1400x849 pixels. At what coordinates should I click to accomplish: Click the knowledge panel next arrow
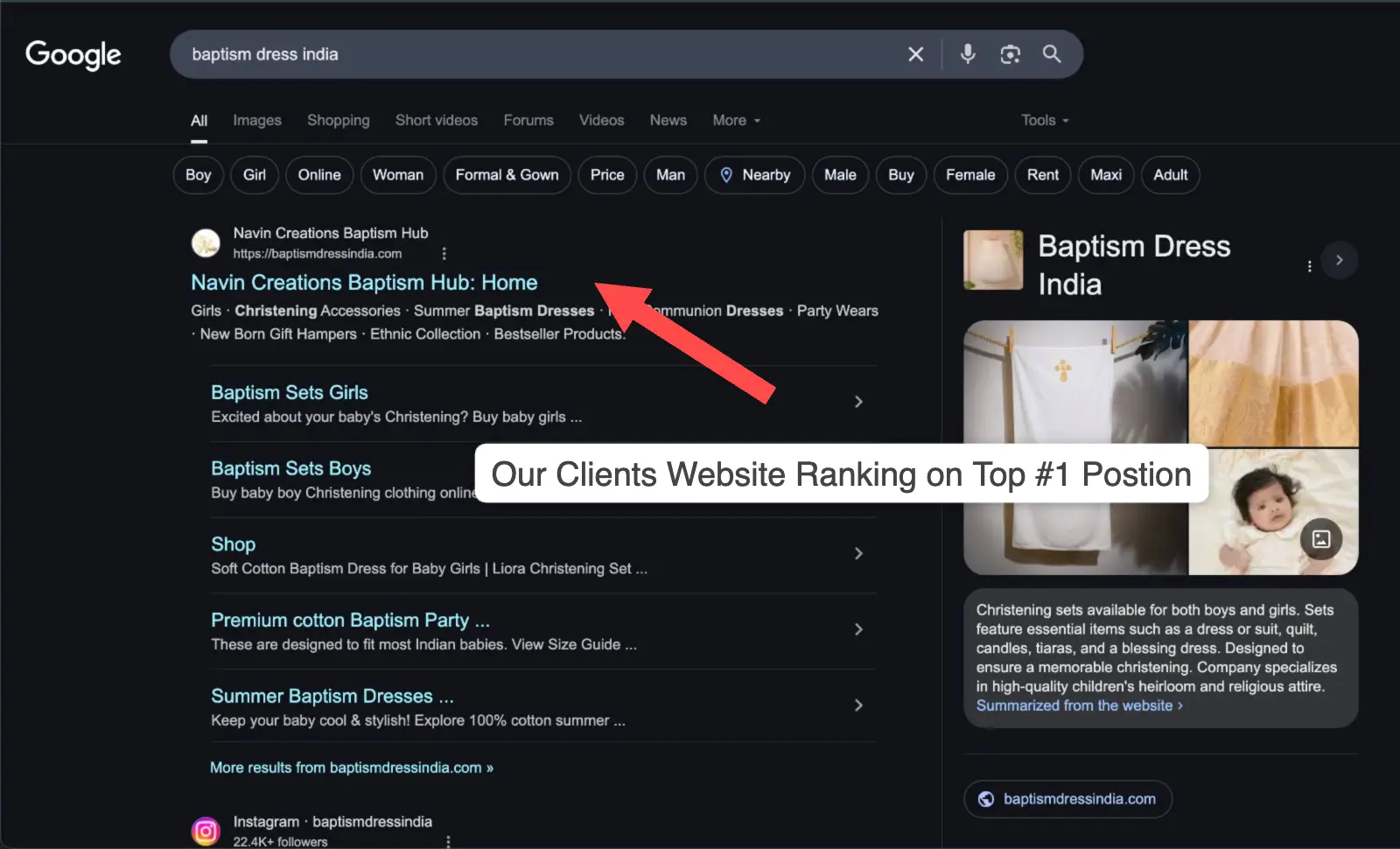click(1339, 260)
